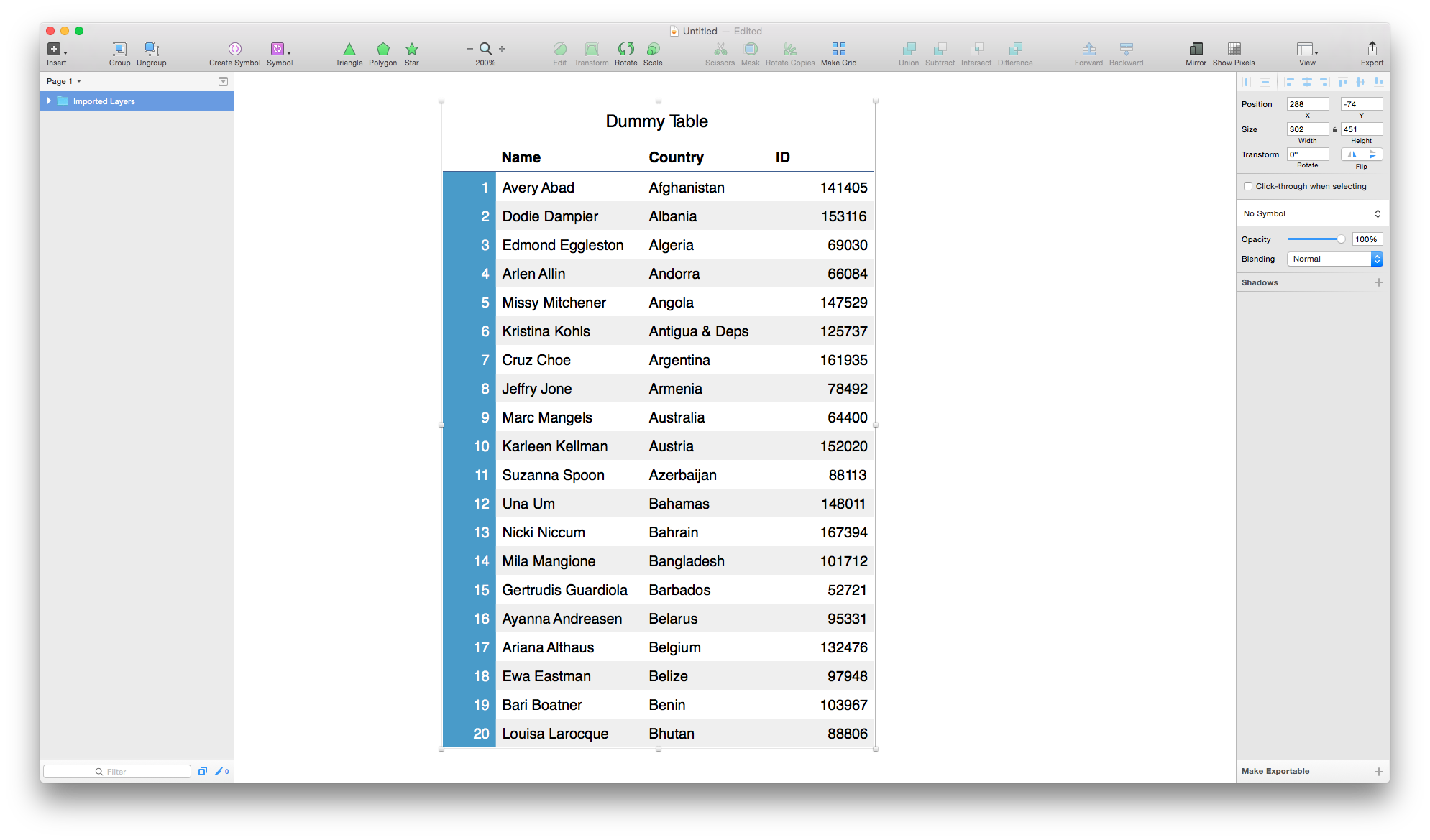Open the View toolbar menu
This screenshot has width=1430, height=840.
[1306, 50]
